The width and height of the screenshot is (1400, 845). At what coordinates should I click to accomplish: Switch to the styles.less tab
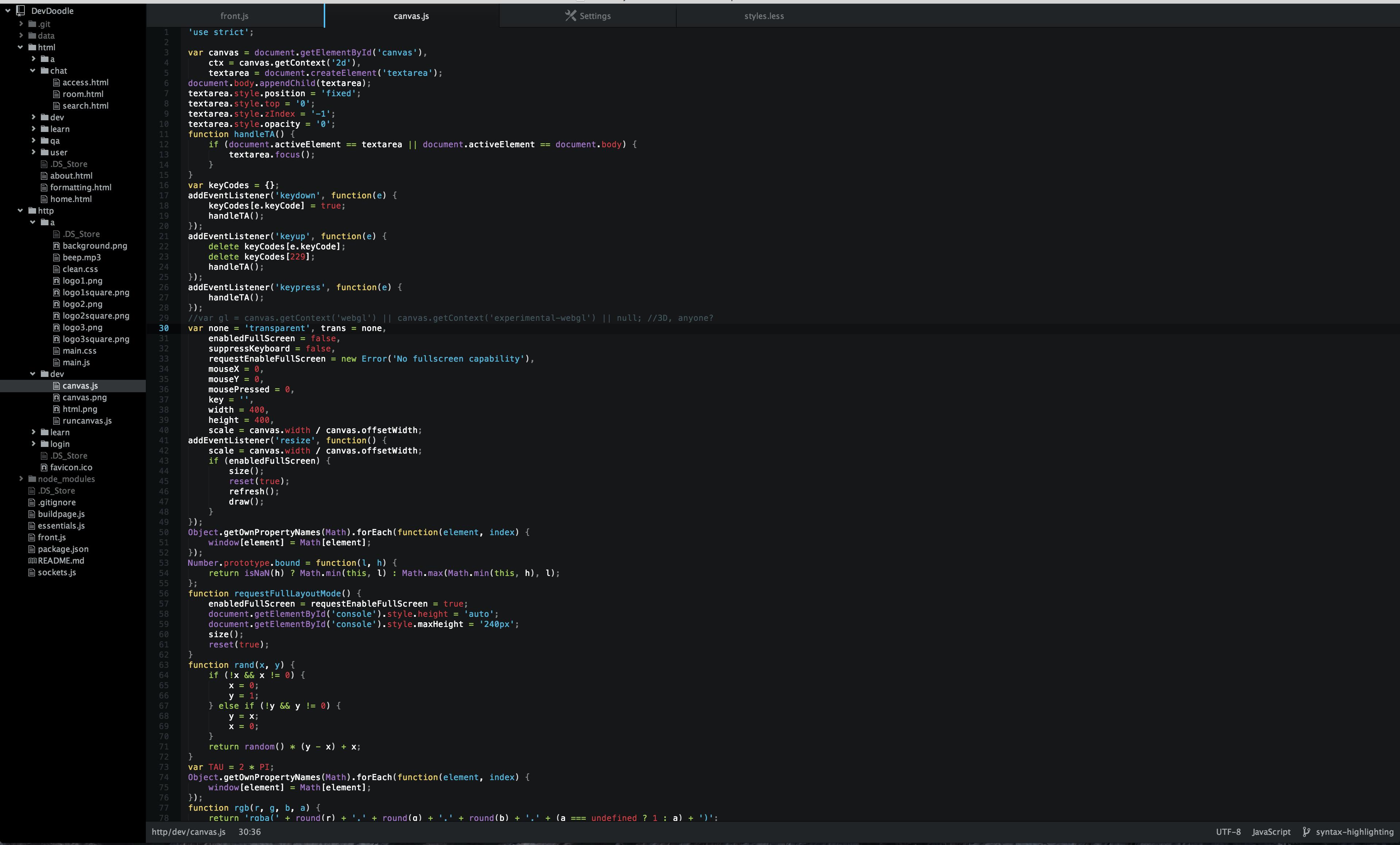tap(764, 16)
